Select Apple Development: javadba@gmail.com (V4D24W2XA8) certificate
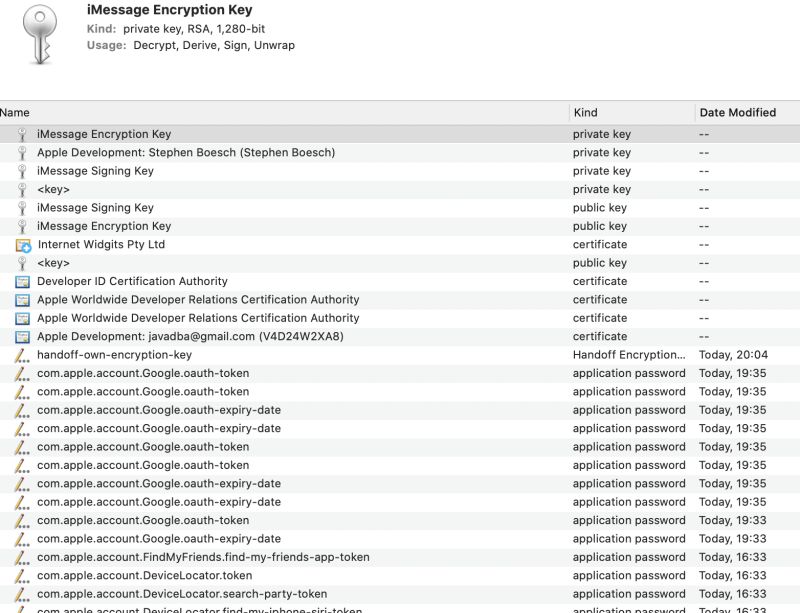800x613 pixels. tap(190, 336)
